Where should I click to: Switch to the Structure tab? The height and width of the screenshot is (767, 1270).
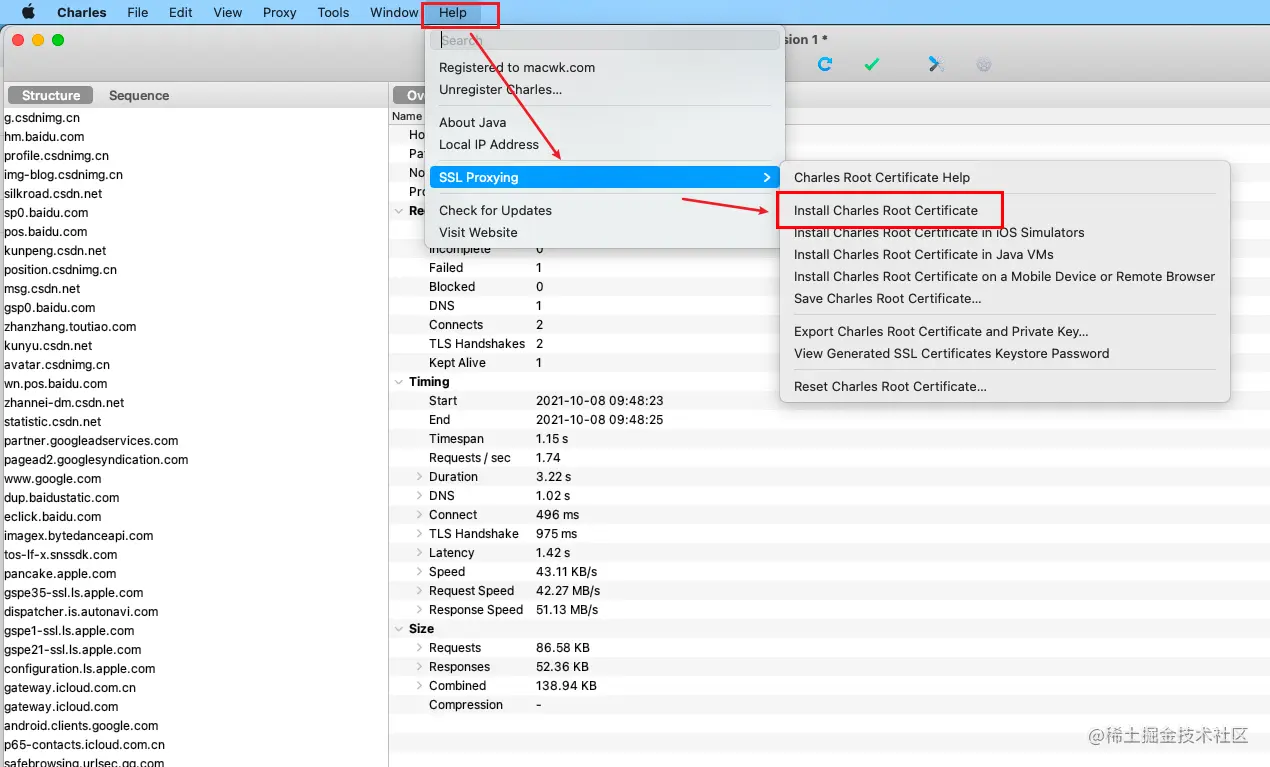click(50, 95)
